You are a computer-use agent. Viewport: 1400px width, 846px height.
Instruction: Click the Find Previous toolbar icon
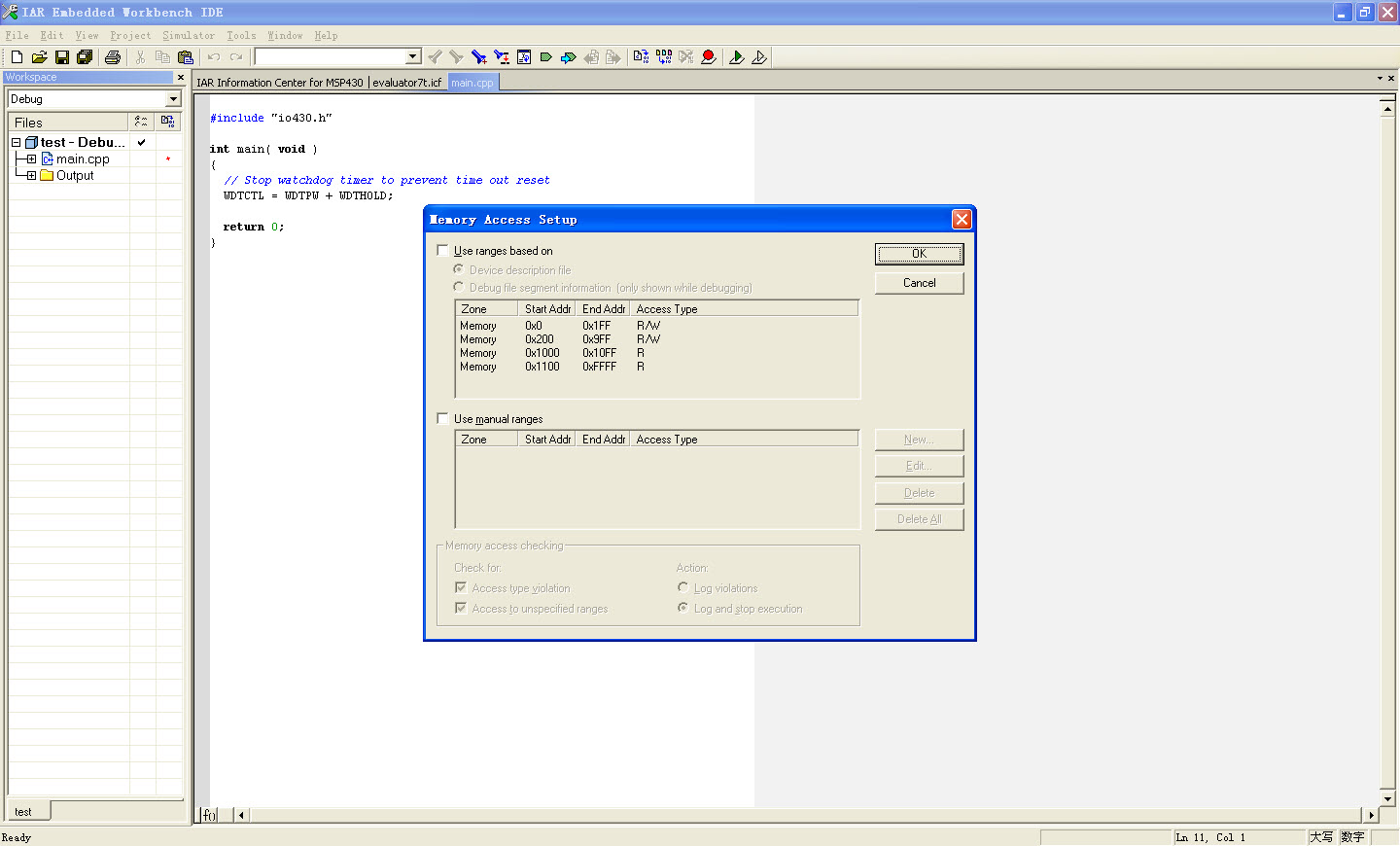click(x=435, y=57)
